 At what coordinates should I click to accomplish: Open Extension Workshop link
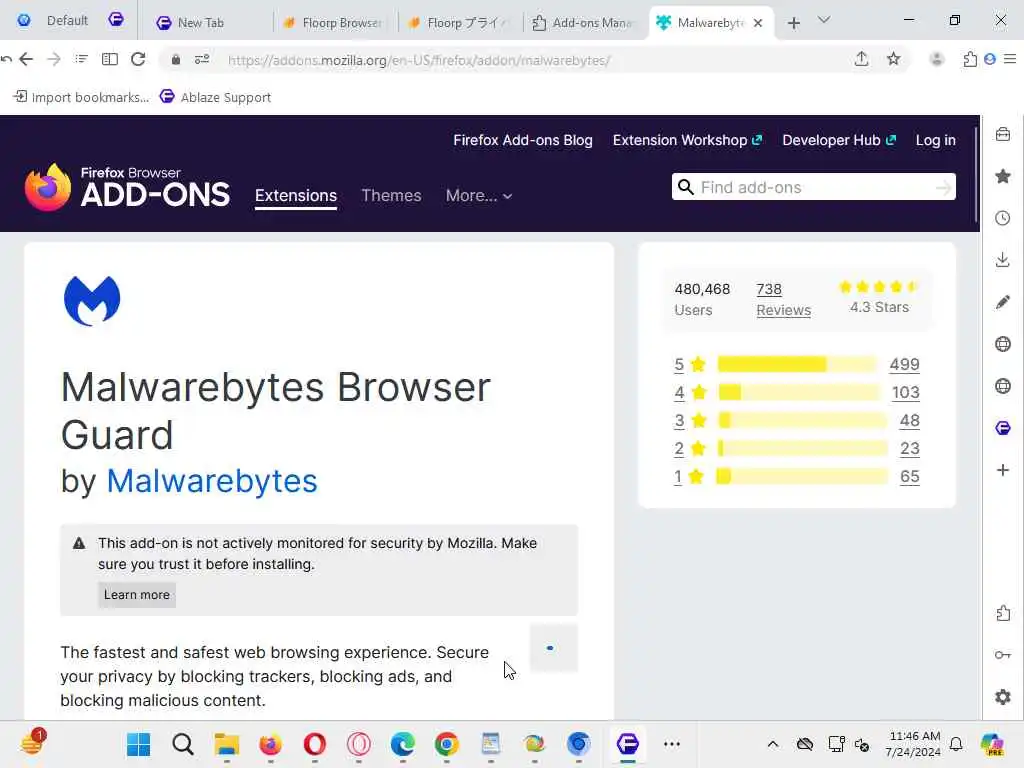pos(687,140)
